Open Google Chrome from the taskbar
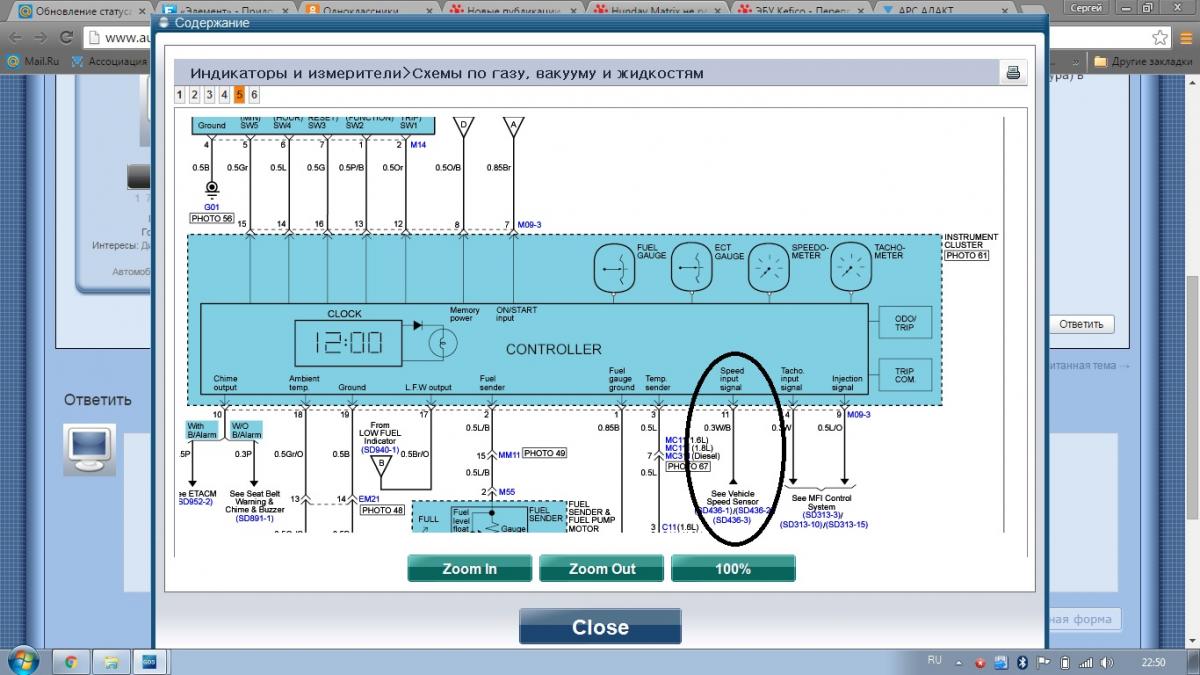This screenshot has width=1200, height=675. [x=71, y=662]
